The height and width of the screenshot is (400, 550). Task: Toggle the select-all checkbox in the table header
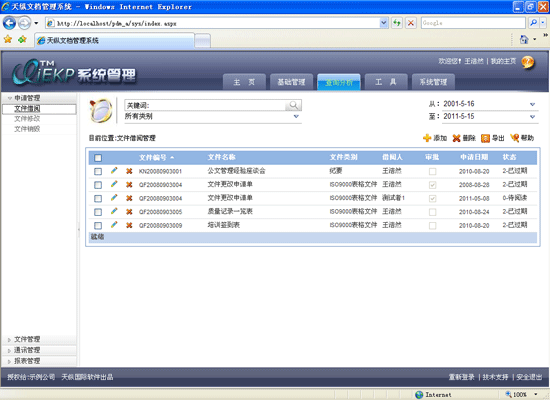[98, 158]
